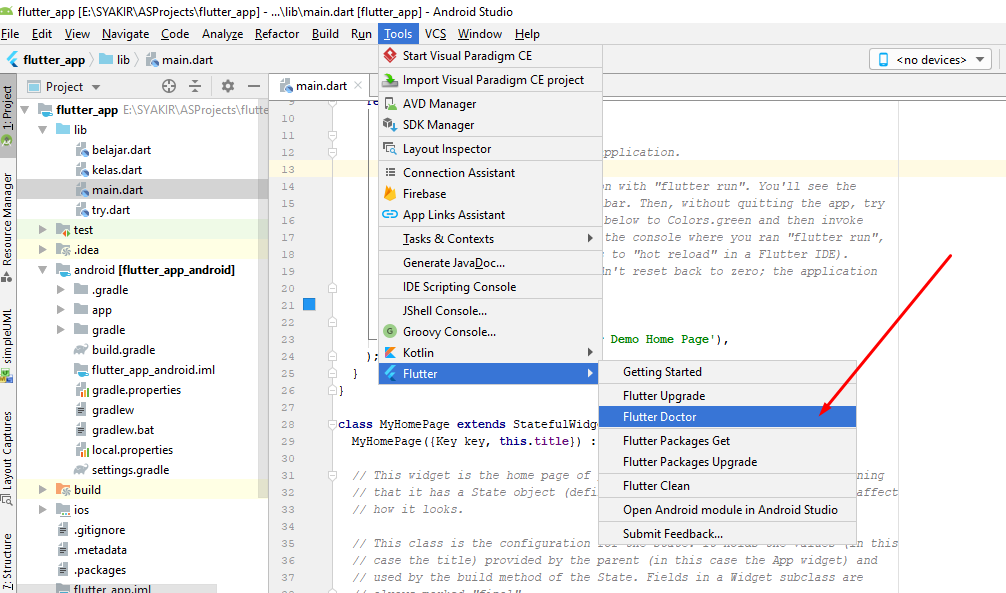
Task: Expand the test folder
Action: (x=42, y=230)
